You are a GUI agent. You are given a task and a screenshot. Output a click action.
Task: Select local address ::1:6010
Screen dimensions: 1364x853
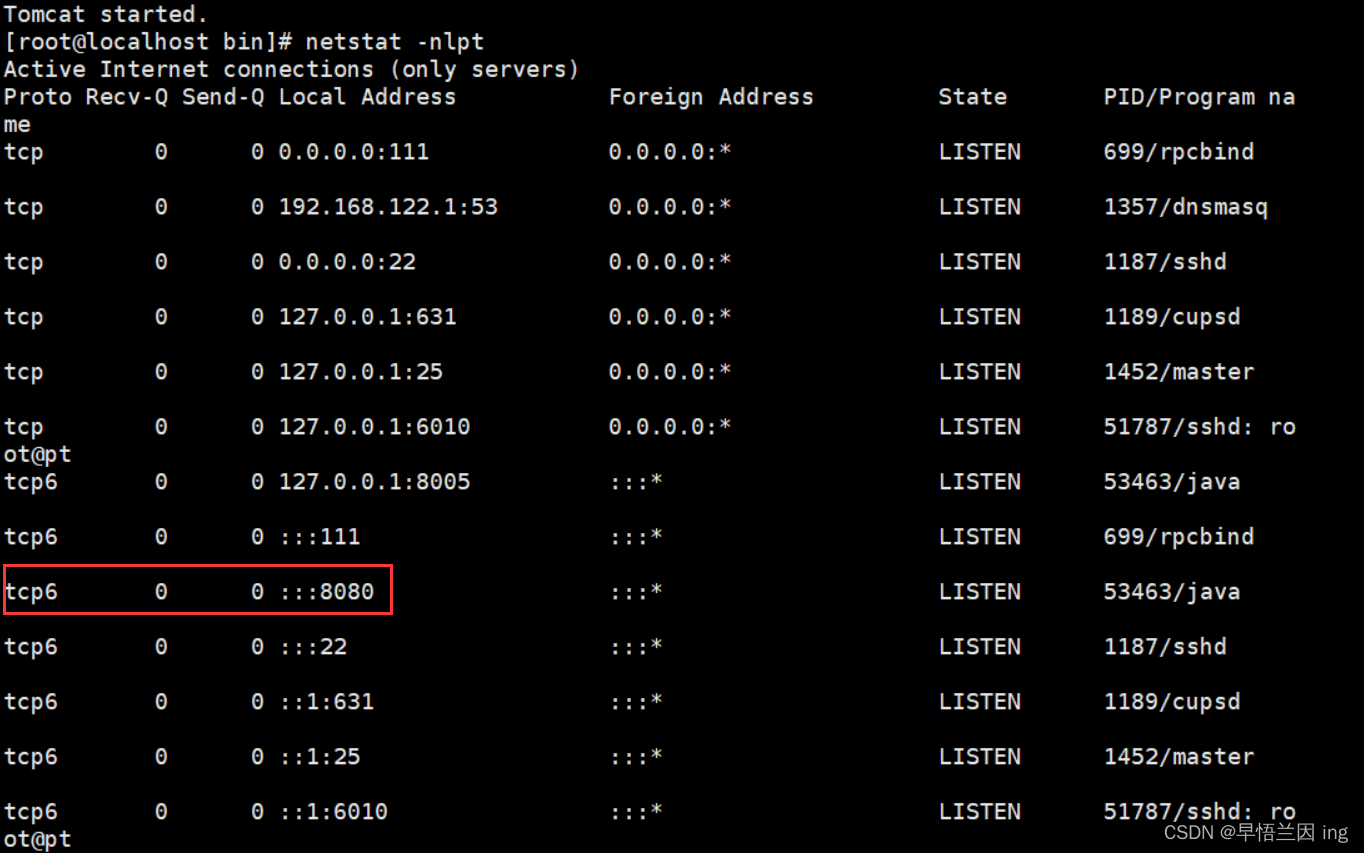[x=333, y=812]
